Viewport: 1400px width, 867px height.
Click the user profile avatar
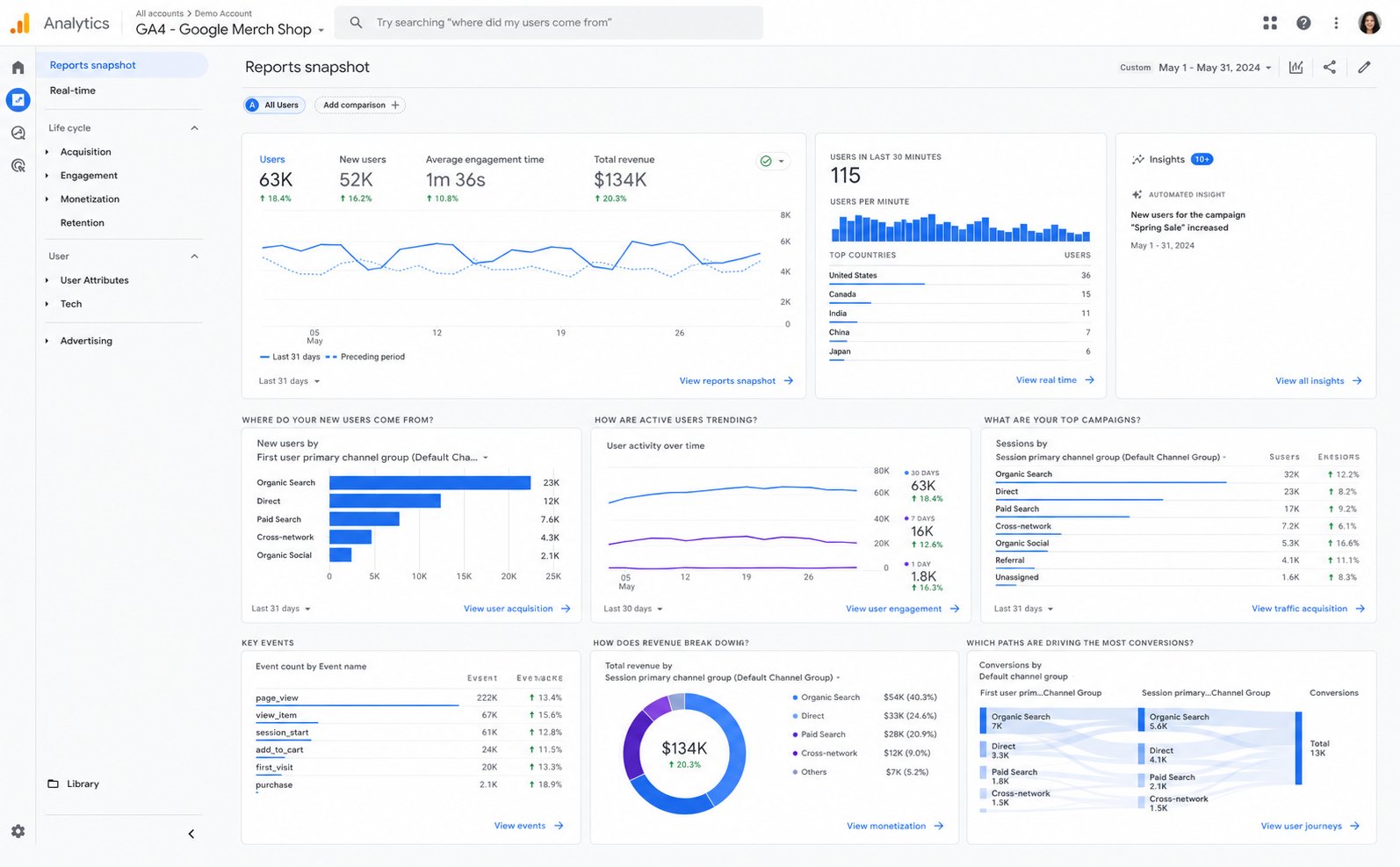point(1369,23)
